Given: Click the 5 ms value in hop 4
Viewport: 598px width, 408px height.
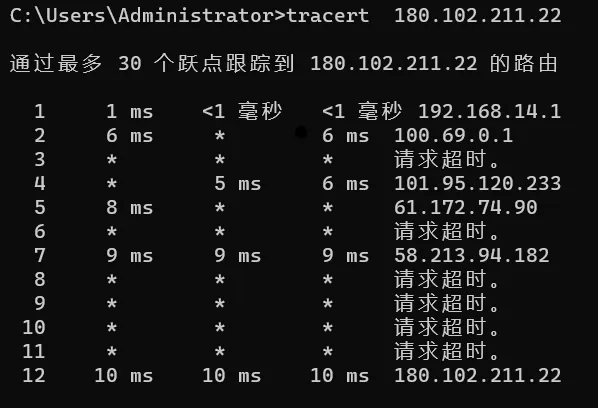Looking at the screenshot, I should point(238,184).
